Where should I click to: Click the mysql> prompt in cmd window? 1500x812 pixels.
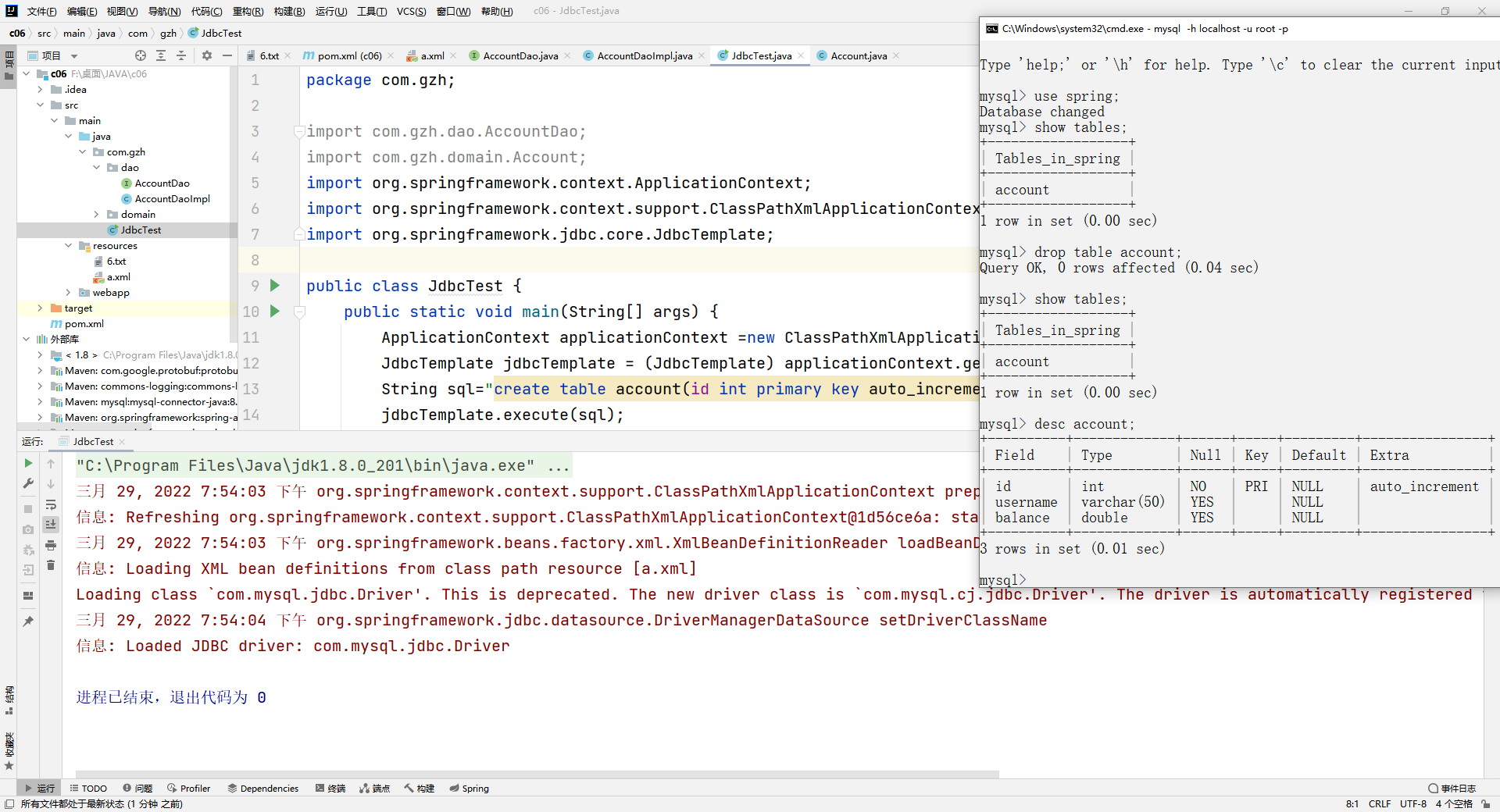pos(1002,580)
